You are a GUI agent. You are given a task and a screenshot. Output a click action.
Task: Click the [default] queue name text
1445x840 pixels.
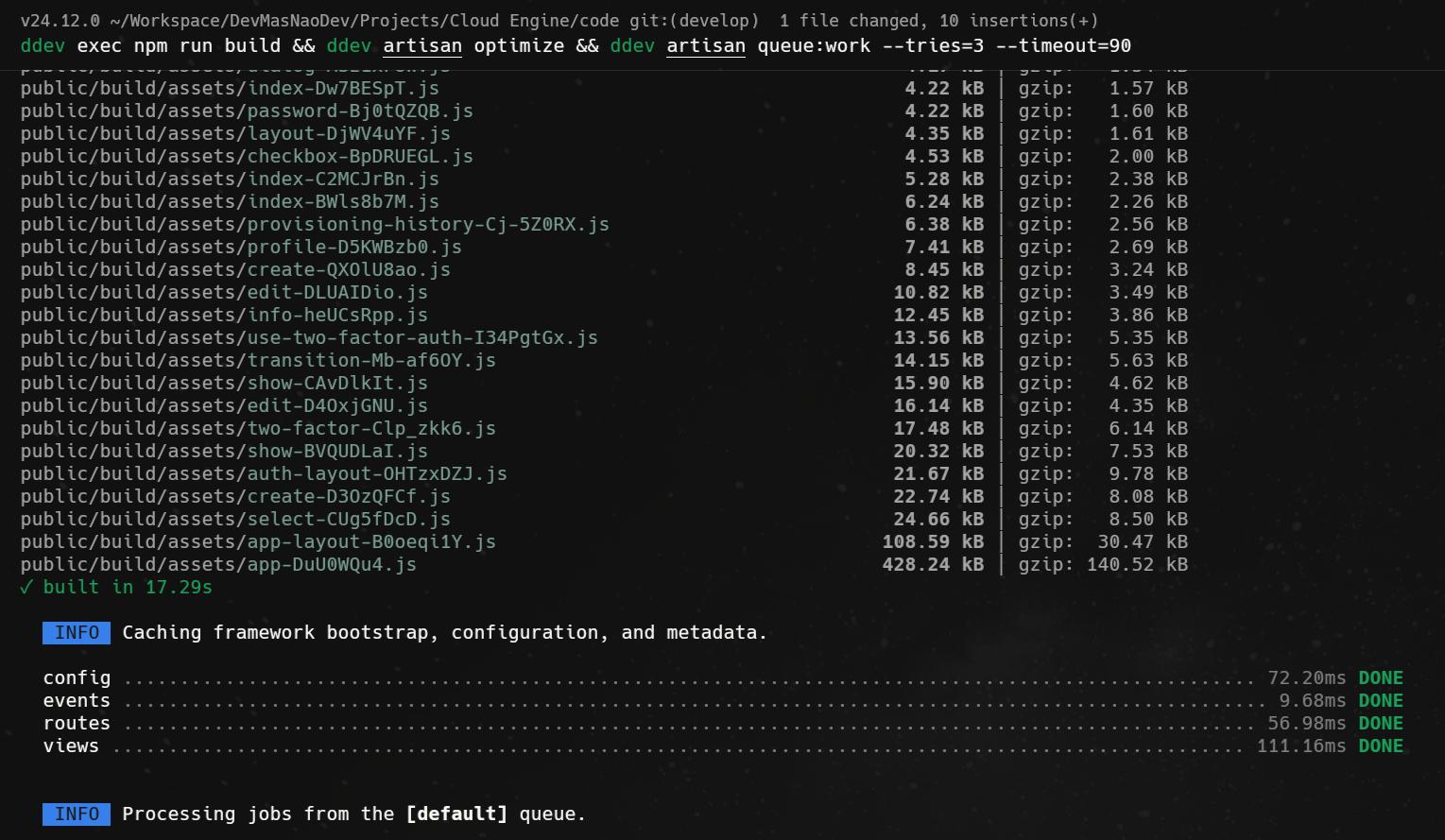[456, 814]
